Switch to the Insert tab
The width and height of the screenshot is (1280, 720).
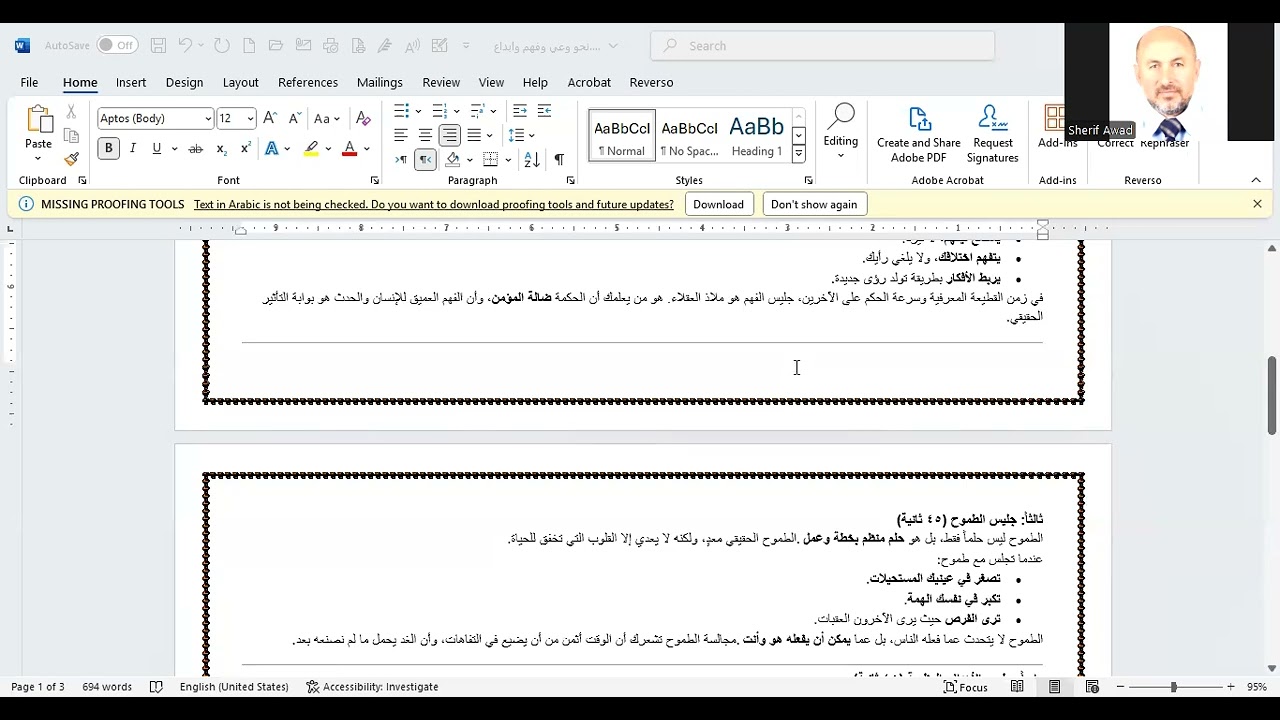pyautogui.click(x=131, y=82)
